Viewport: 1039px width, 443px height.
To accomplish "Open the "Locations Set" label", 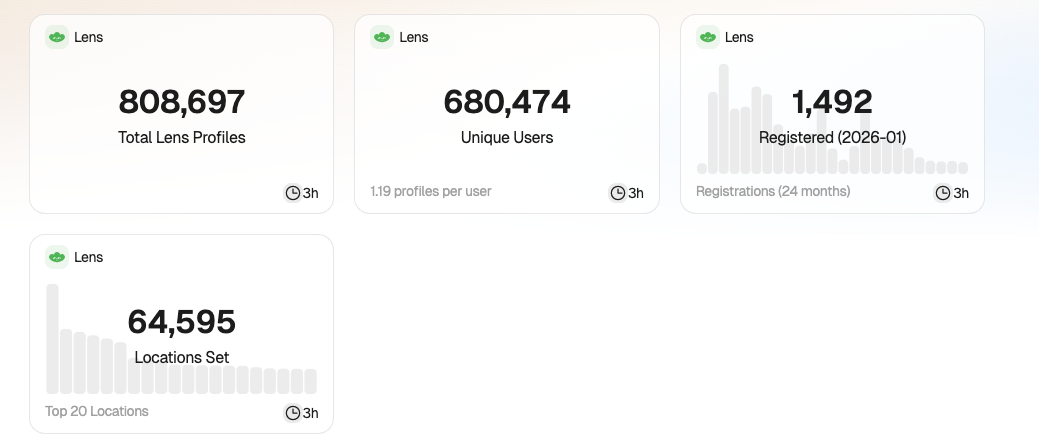I will point(182,357).
